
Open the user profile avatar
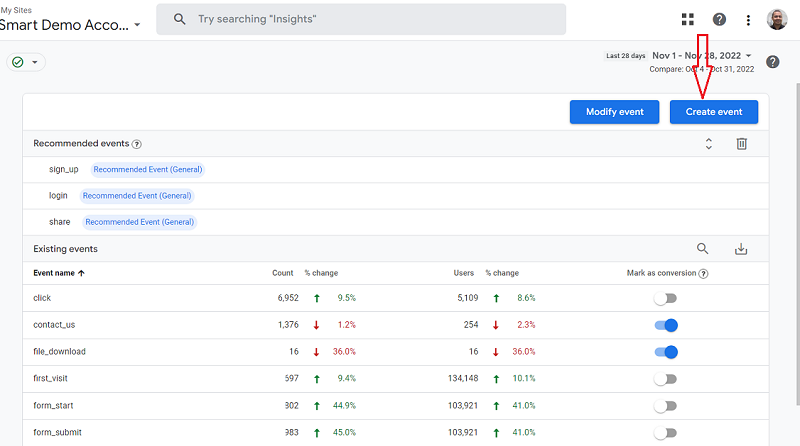coord(777,19)
